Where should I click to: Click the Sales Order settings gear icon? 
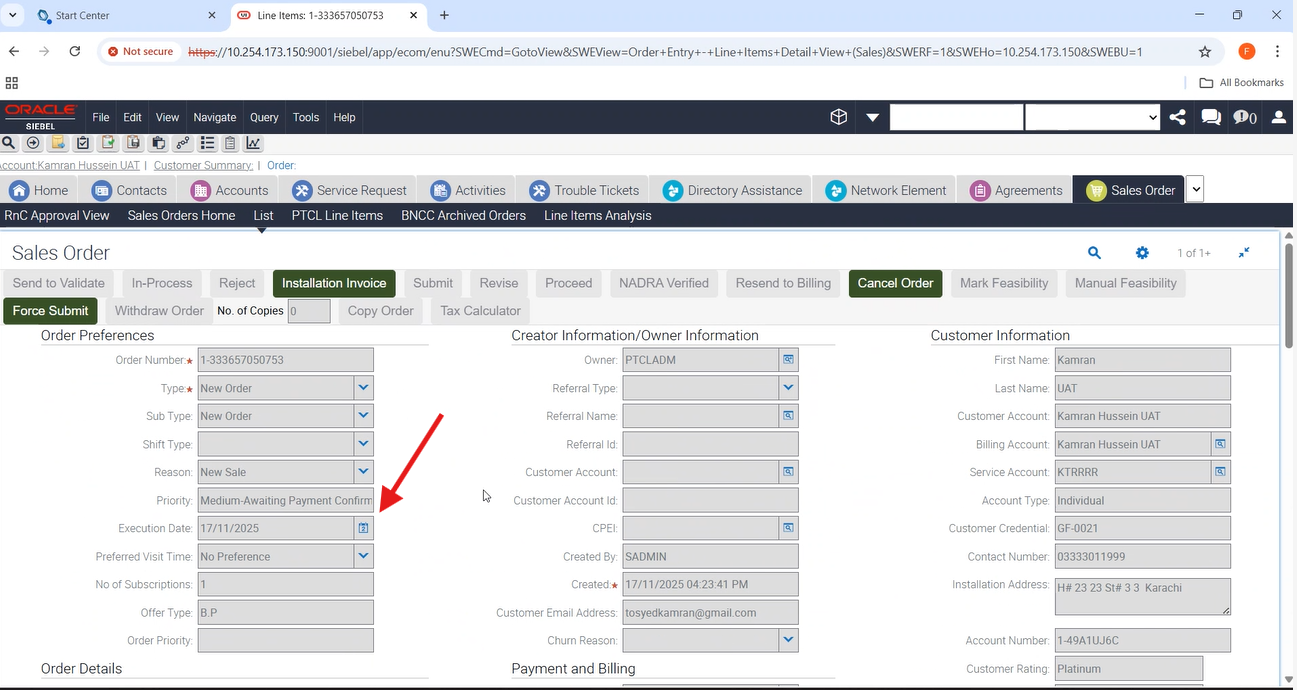(1142, 253)
